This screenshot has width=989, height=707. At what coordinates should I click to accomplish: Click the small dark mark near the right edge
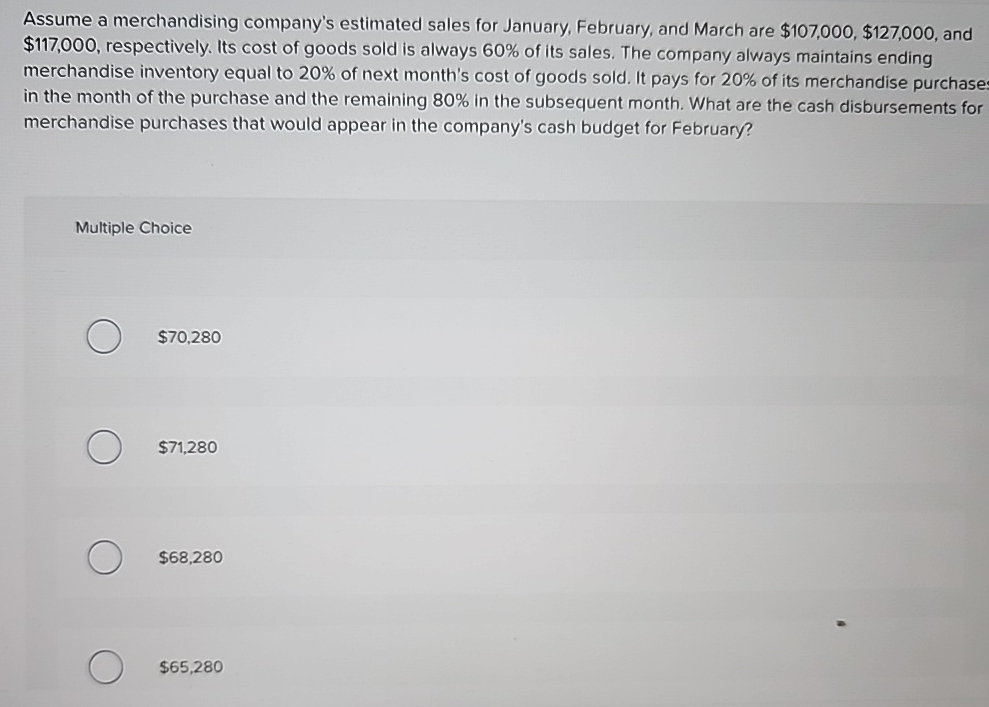[842, 621]
